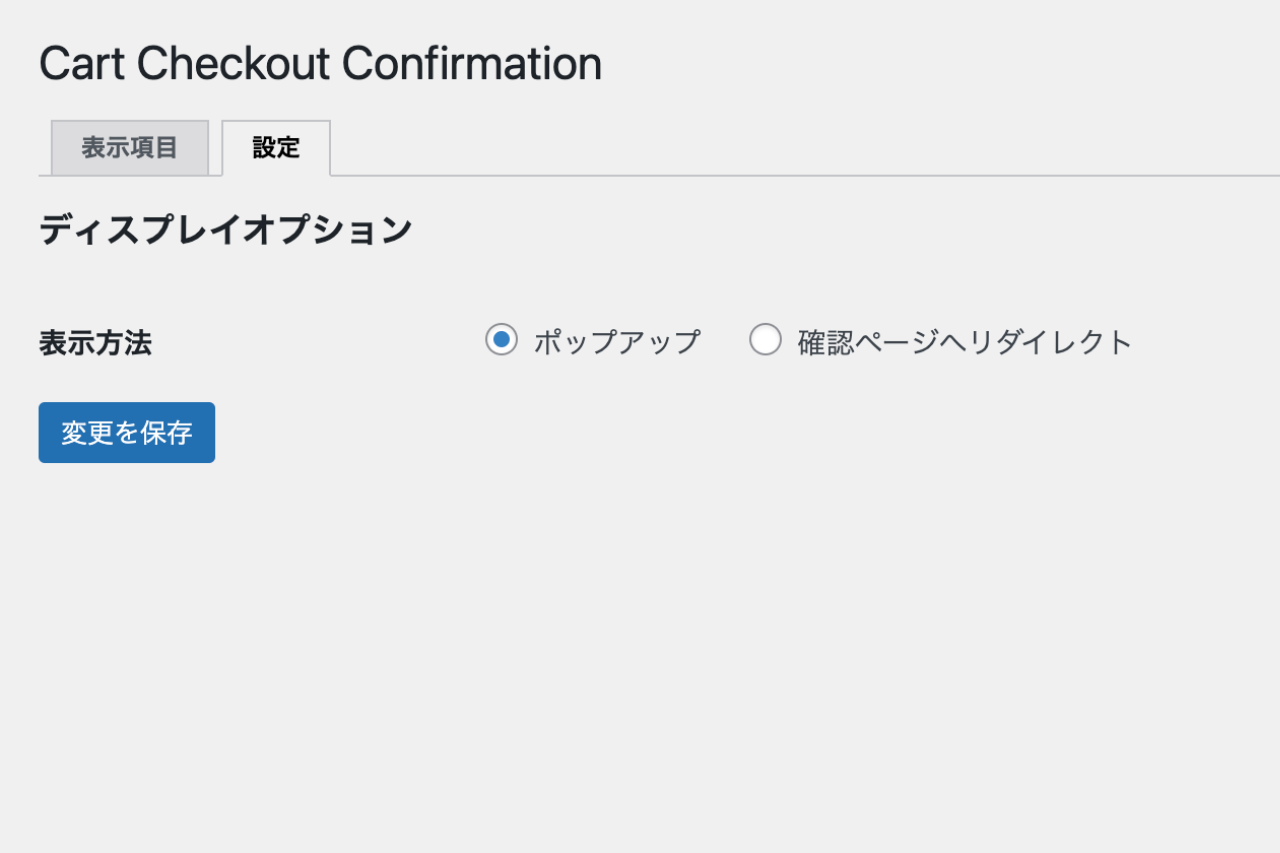This screenshot has width=1280, height=853.
Task: Click the bold 表示方法 row label
Action: pos(95,344)
